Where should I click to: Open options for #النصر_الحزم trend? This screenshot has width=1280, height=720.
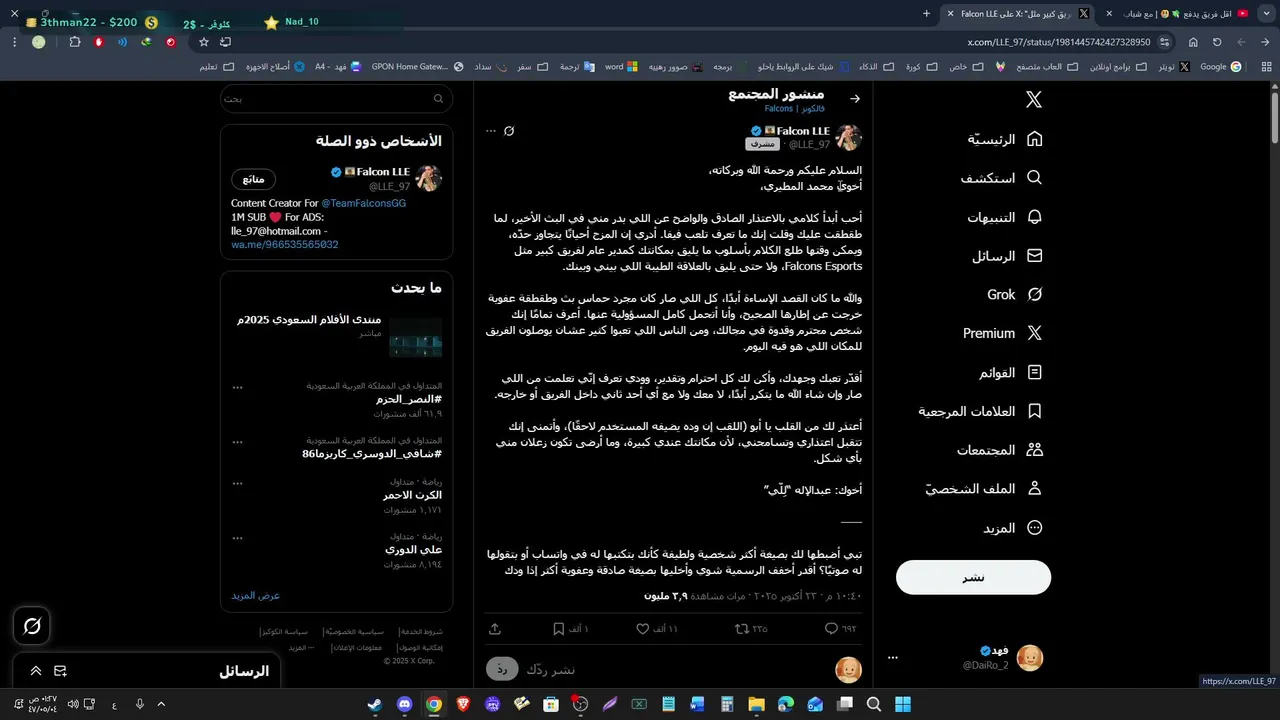tap(237, 386)
